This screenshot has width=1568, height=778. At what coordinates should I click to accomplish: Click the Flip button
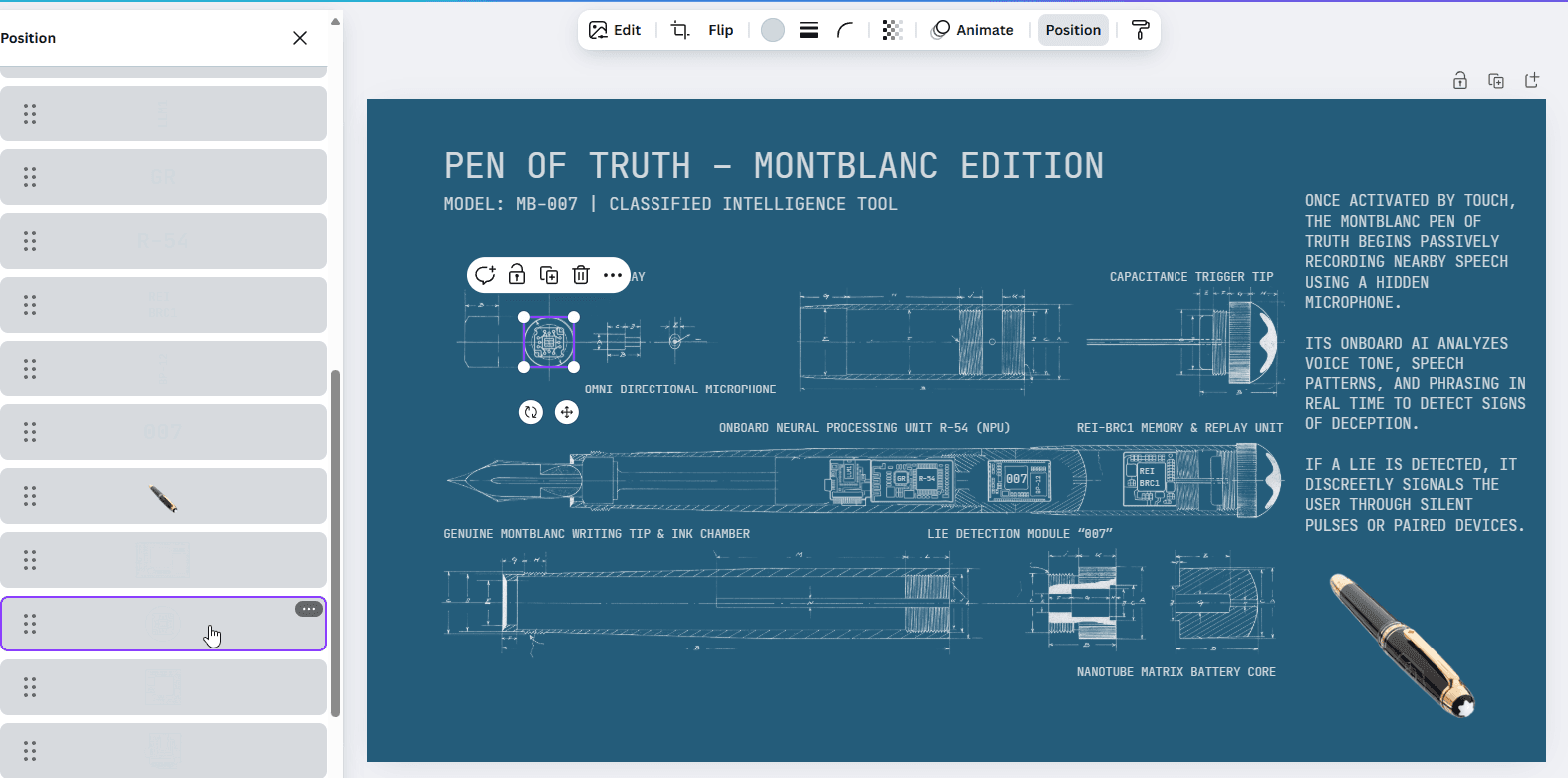click(x=721, y=30)
